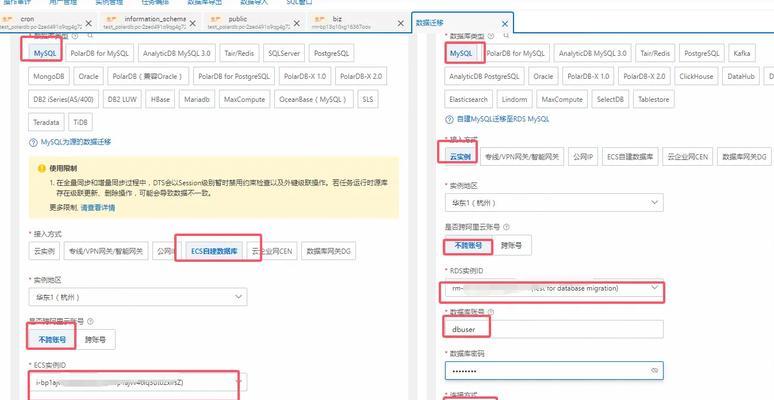The height and width of the screenshot is (400, 774).
Task: Choose source 专线/VPN网关/智能网关 access method
Action: pyautogui.click(x=106, y=251)
